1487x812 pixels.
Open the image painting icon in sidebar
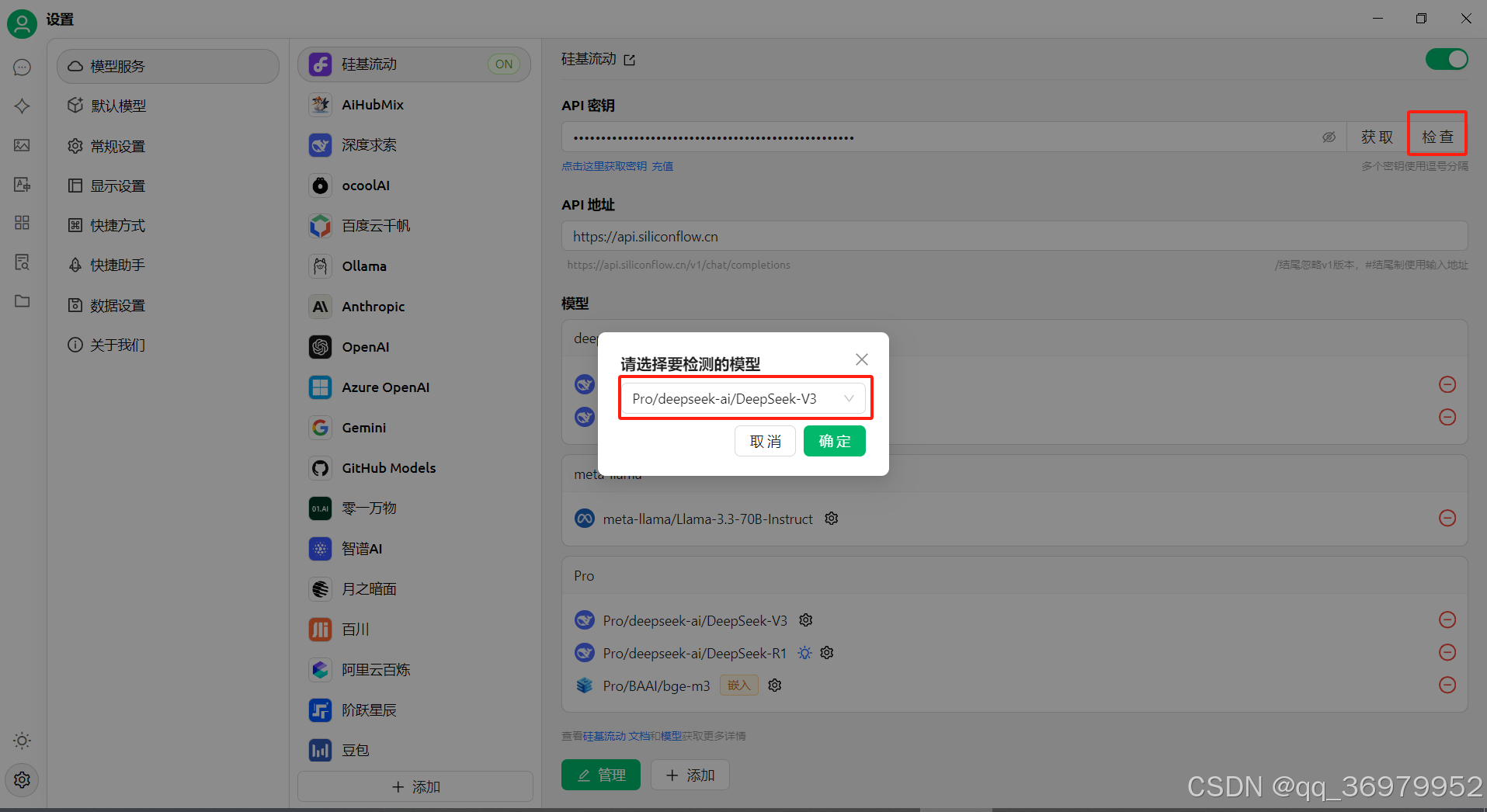click(x=22, y=145)
